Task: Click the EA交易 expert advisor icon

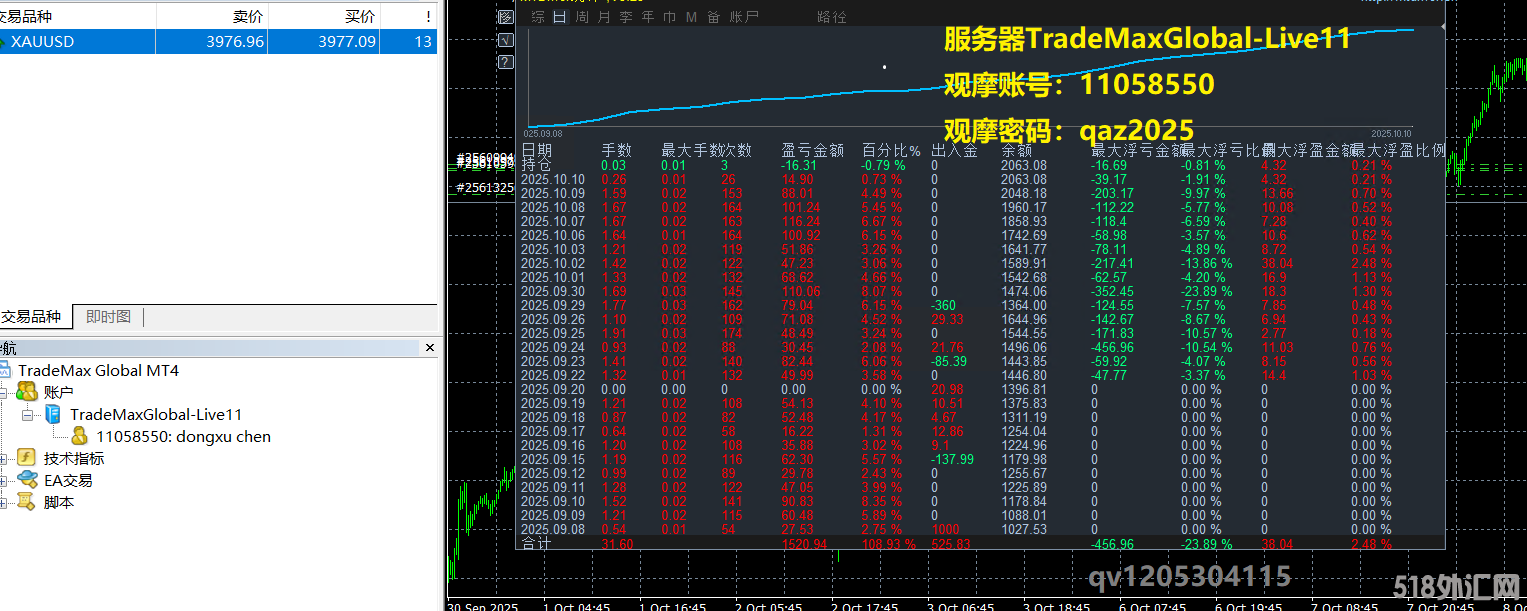Action: click(25, 479)
